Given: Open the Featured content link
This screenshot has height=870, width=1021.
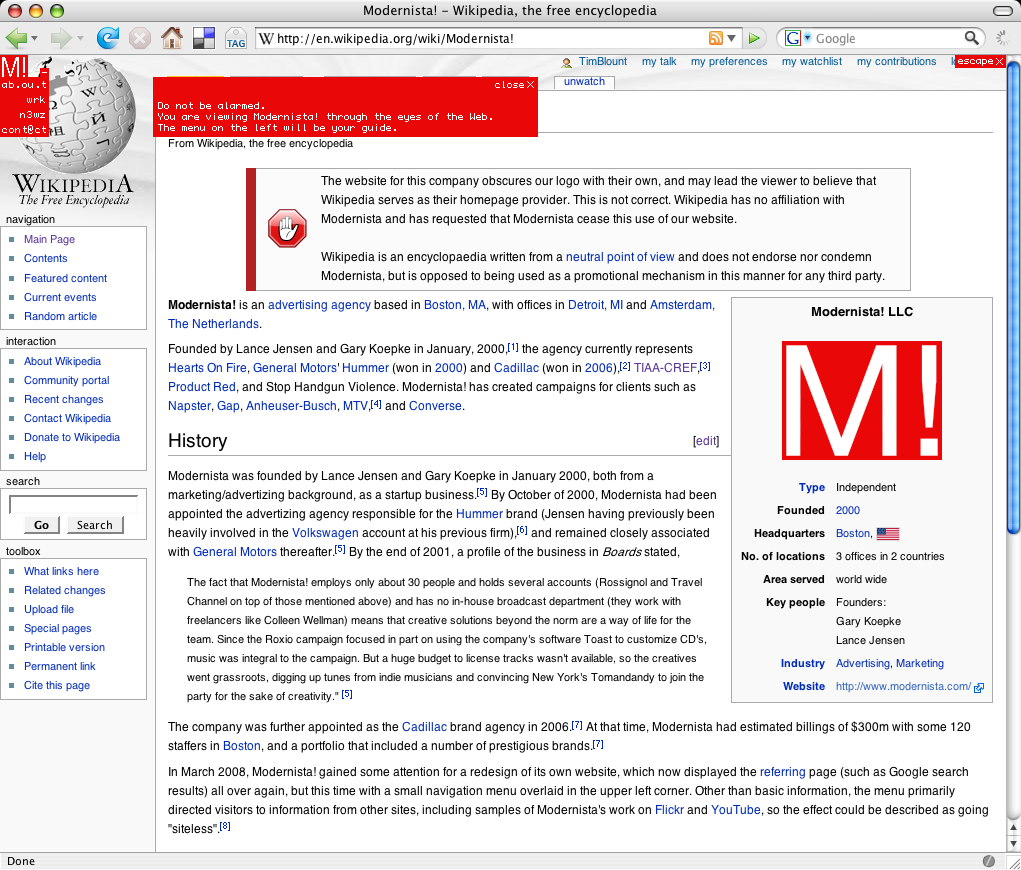Looking at the screenshot, I should (65, 278).
